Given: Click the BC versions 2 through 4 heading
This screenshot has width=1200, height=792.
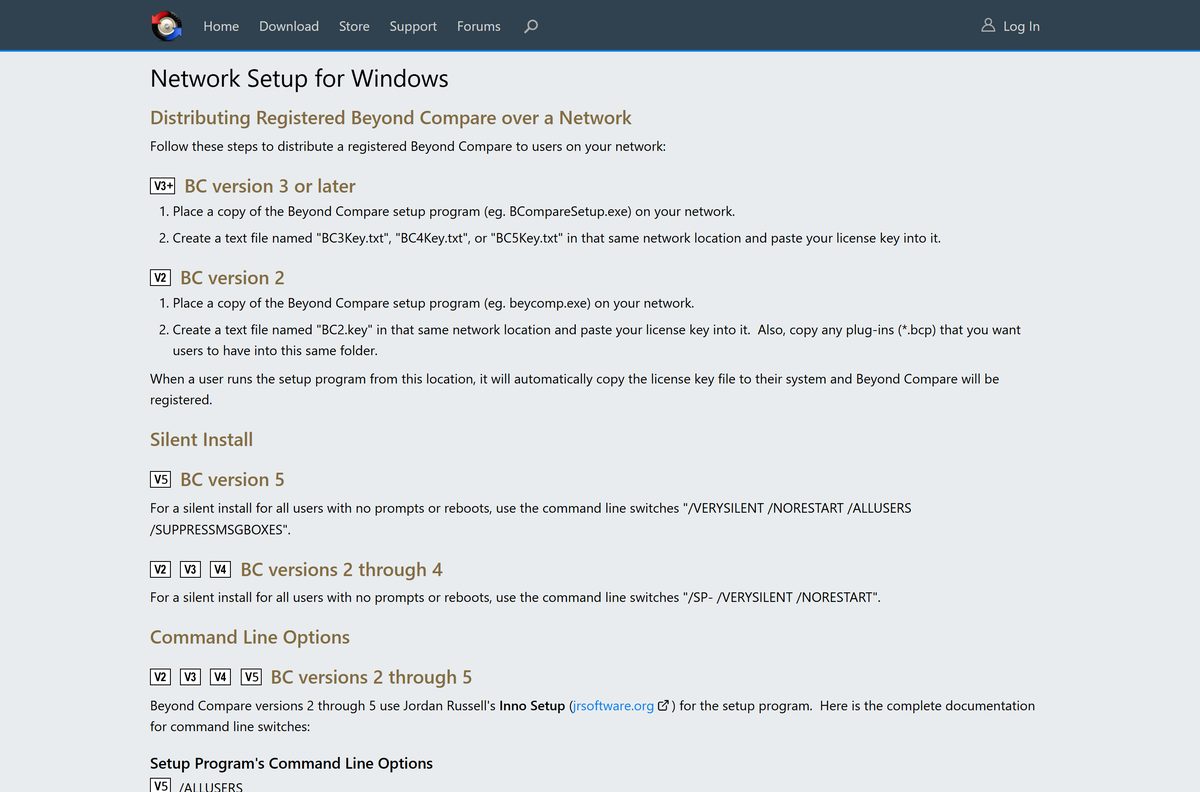Looking at the screenshot, I should [341, 570].
